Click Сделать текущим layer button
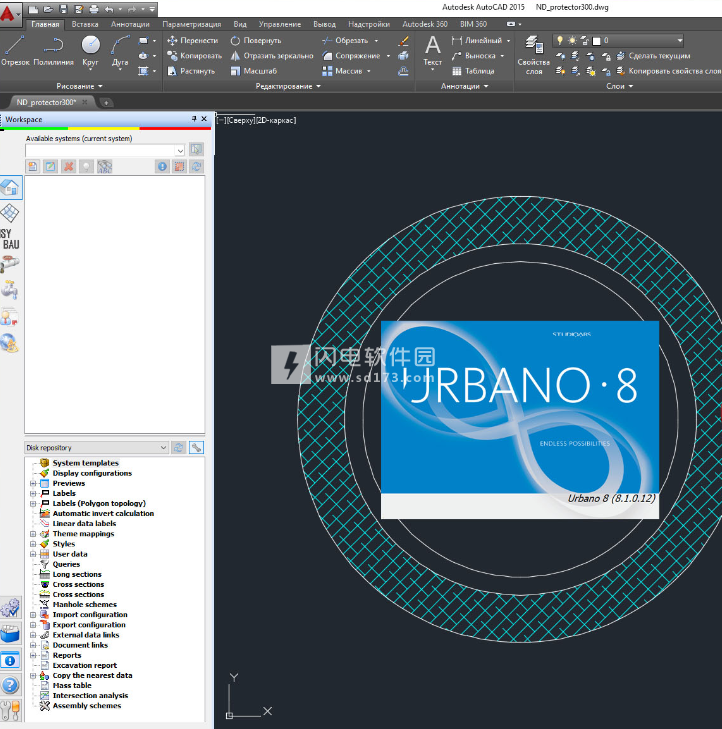Screen dimensions: 722x729 tap(653, 56)
